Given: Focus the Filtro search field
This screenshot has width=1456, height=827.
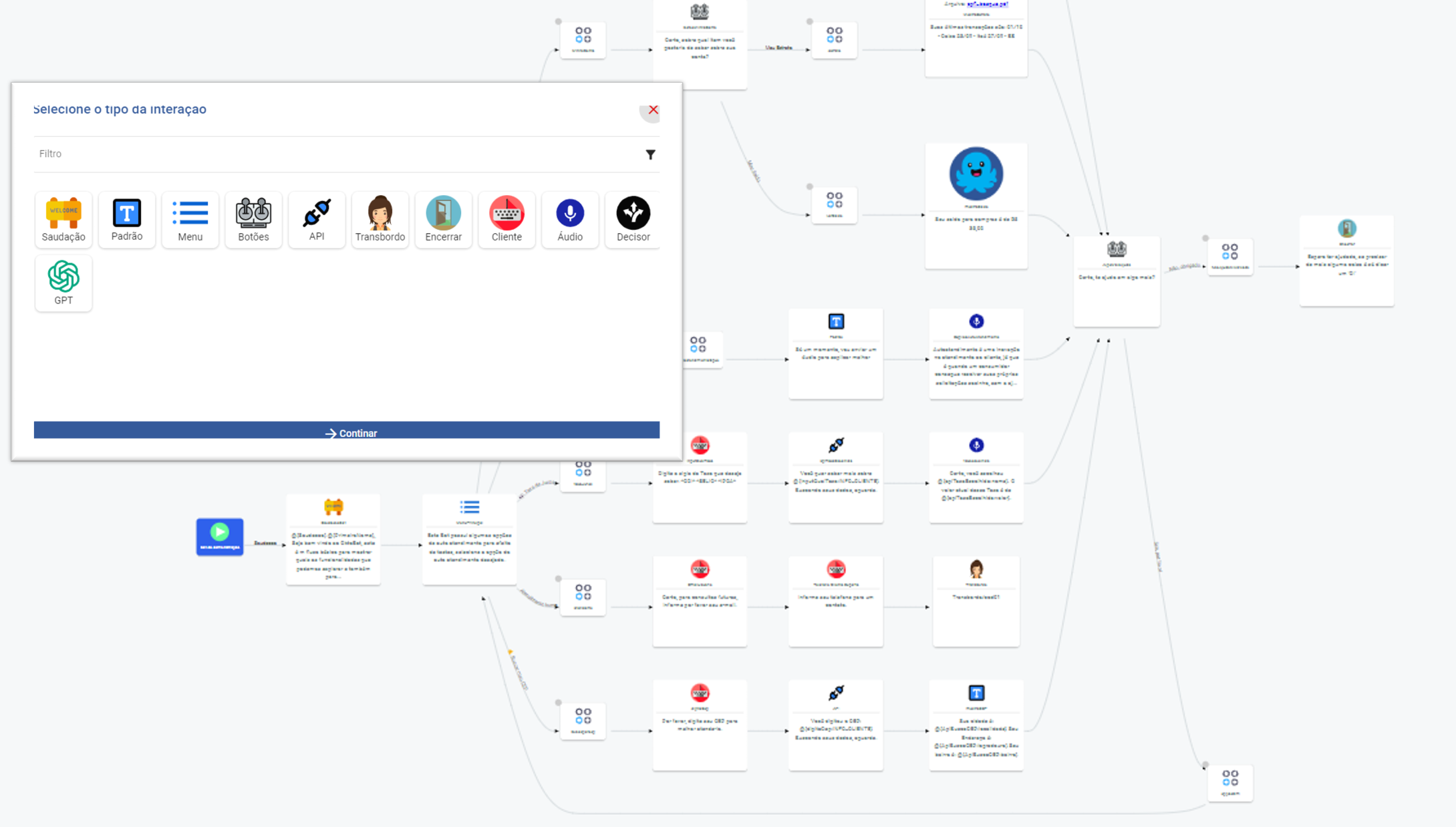Looking at the screenshot, I should point(334,154).
